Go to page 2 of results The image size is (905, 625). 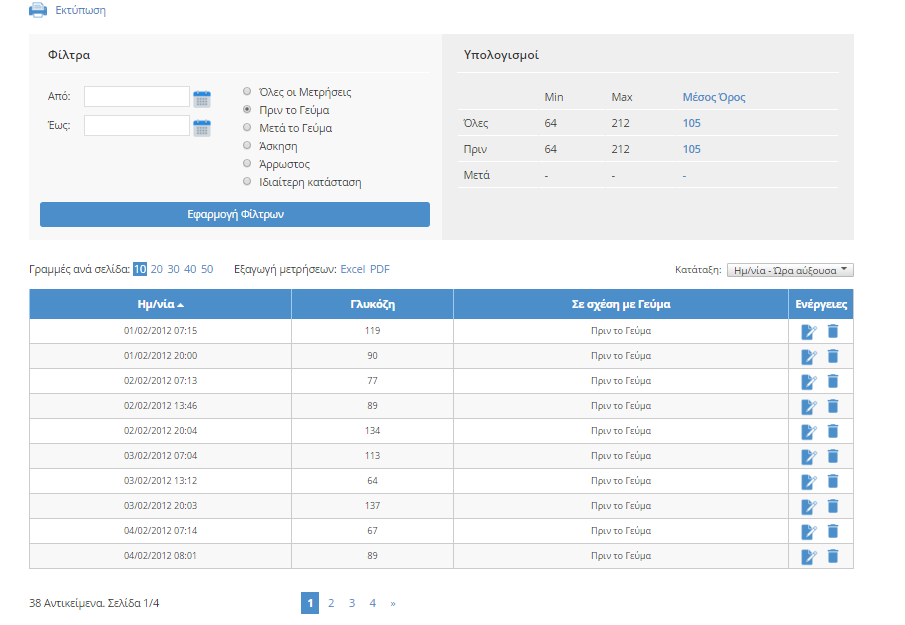tap(331, 603)
